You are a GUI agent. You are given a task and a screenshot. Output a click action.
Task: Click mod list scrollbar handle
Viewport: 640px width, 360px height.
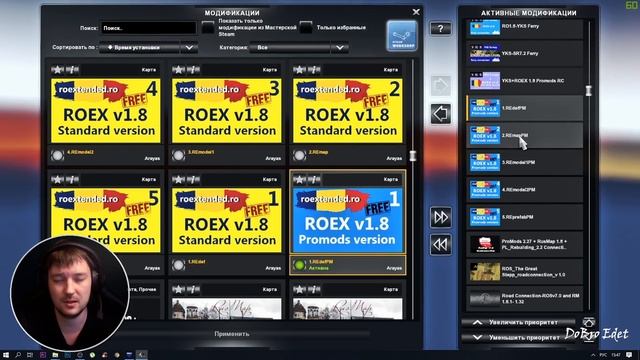pyautogui.click(x=413, y=156)
